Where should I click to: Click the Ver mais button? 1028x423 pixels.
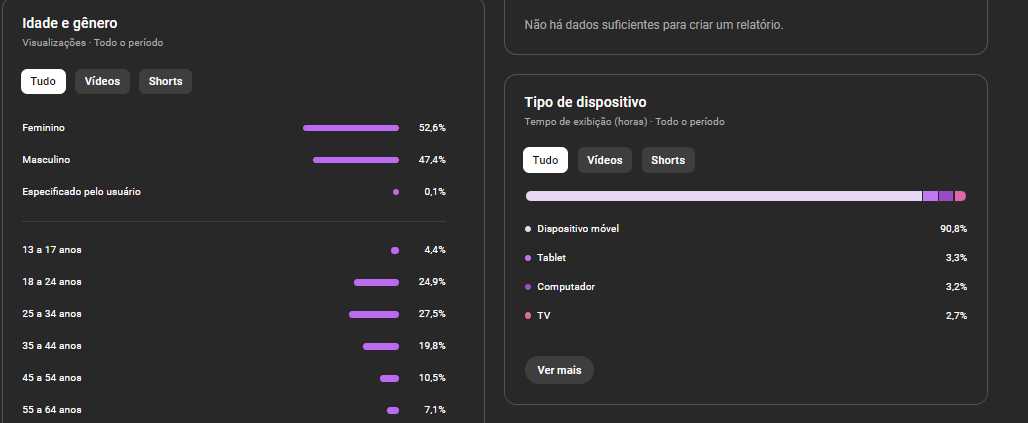559,370
